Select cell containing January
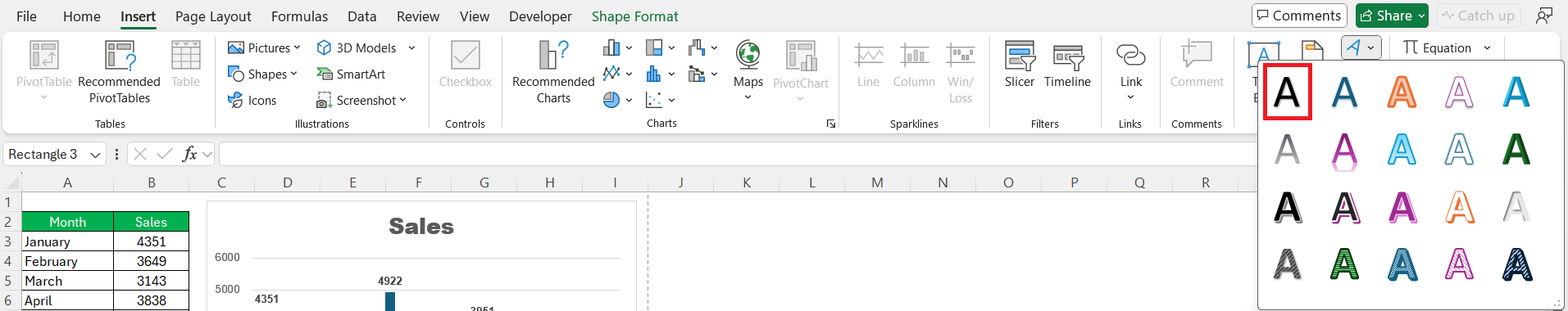The image size is (1568, 311). coord(67,241)
